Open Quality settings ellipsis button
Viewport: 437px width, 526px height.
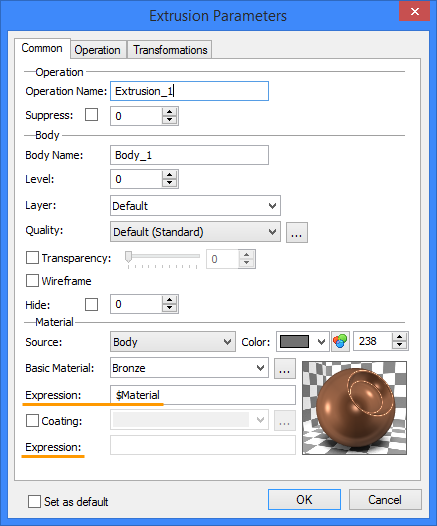(296, 232)
